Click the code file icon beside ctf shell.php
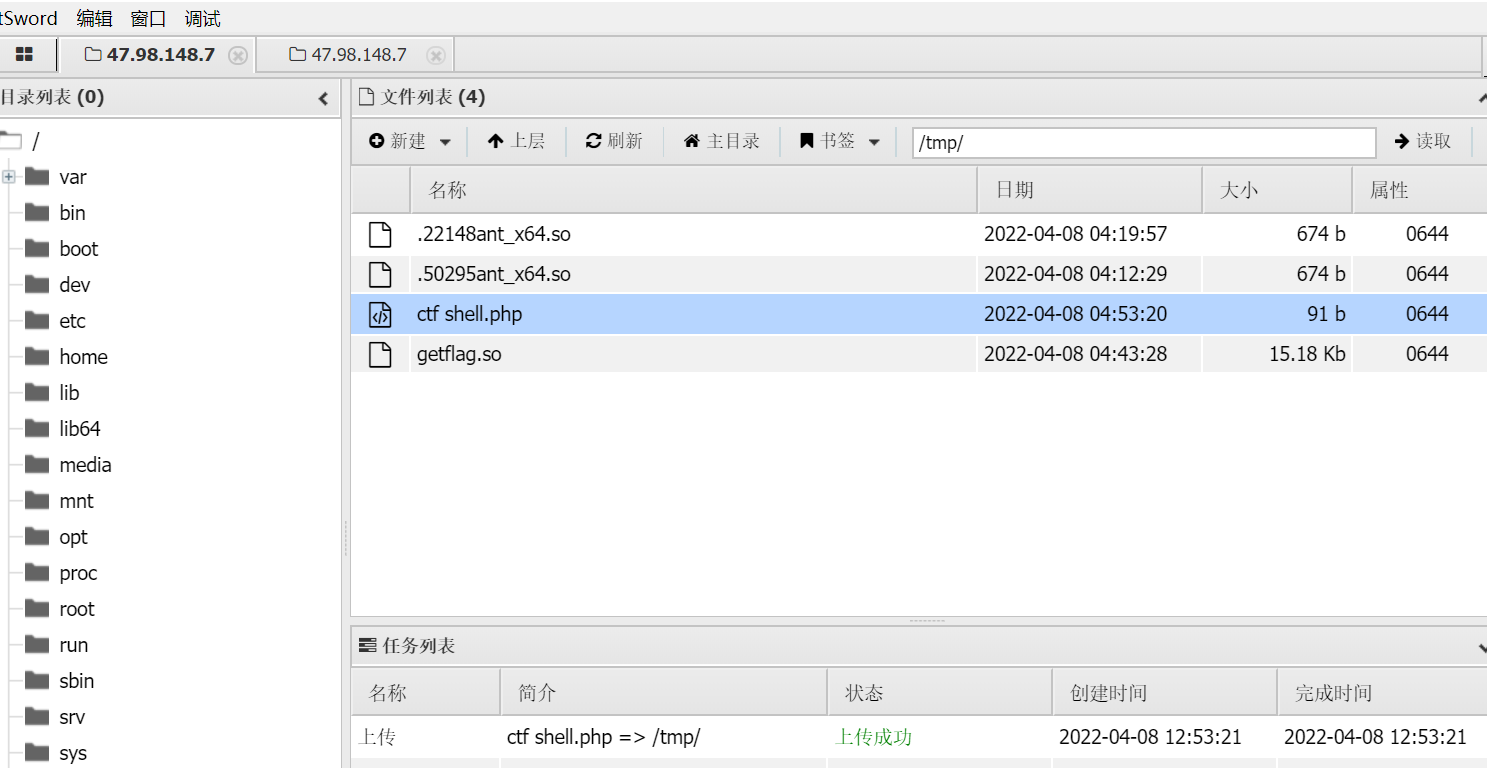This screenshot has width=1487, height=768. point(381,313)
